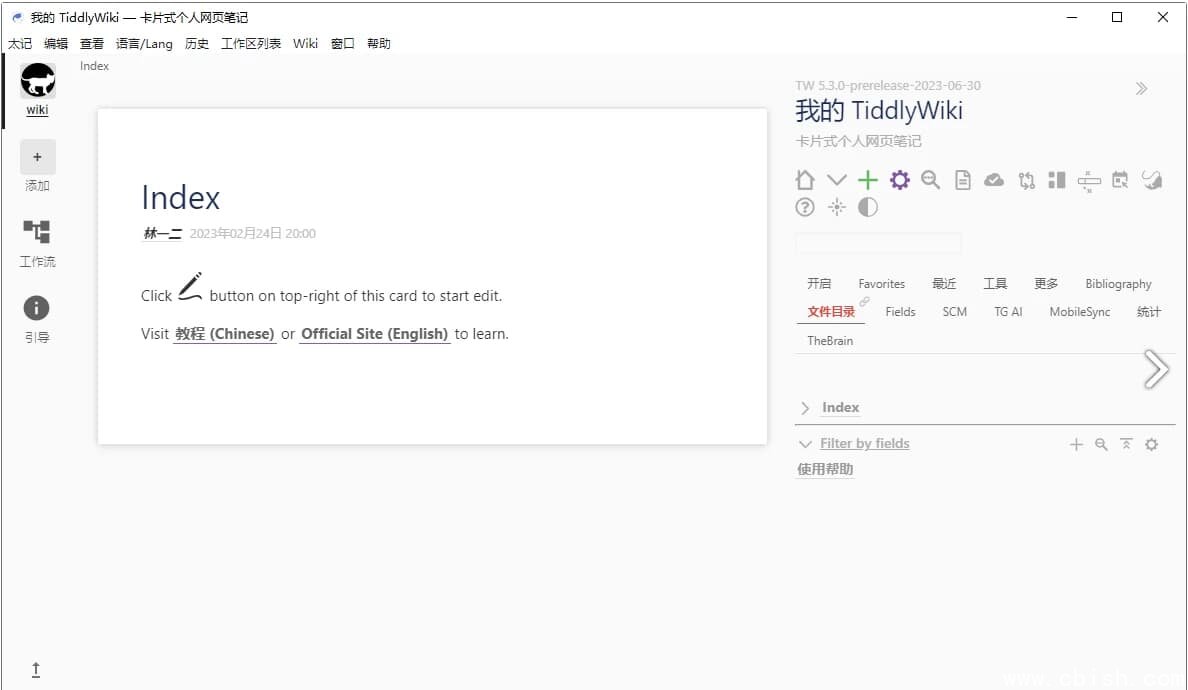
Task: Open the sync/refresh icon in sidebar
Action: pyautogui.click(x=1026, y=180)
